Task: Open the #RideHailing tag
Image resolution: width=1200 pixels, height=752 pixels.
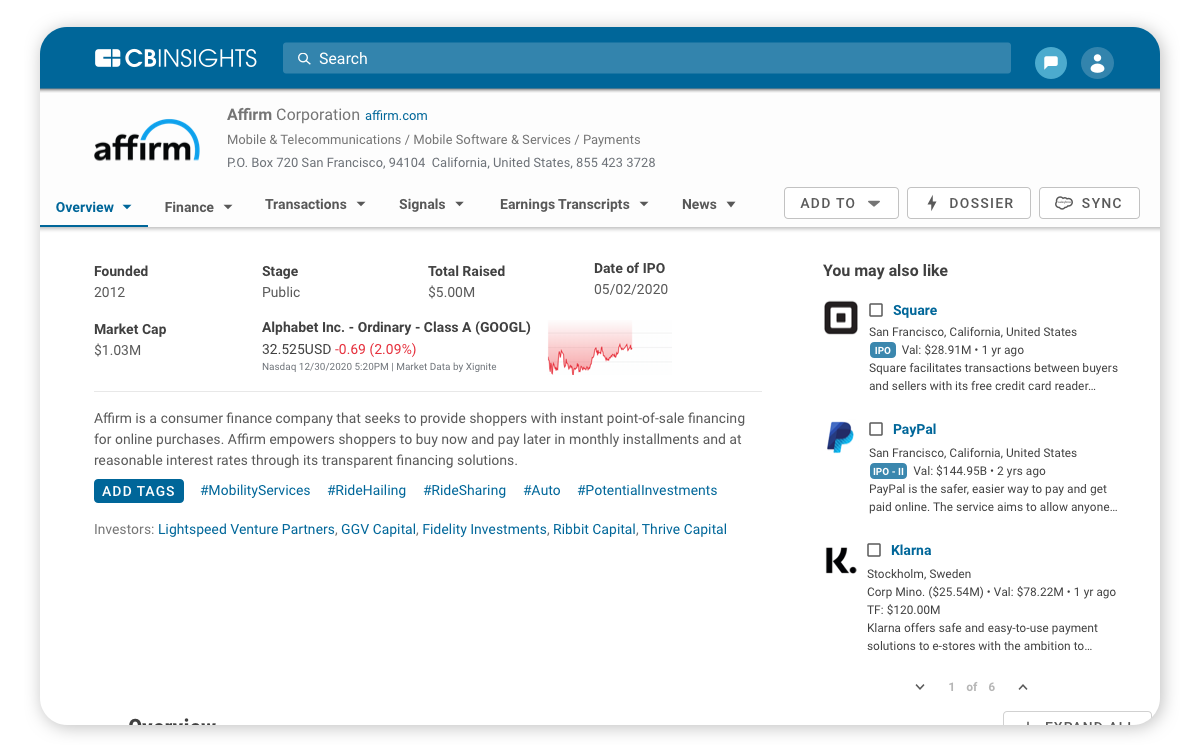Action: (x=367, y=491)
